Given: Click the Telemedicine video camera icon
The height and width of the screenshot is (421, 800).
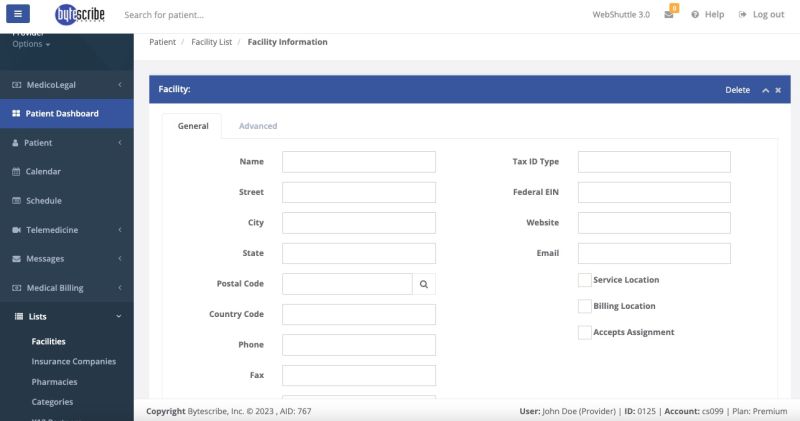Looking at the screenshot, I should pyautogui.click(x=16, y=230).
